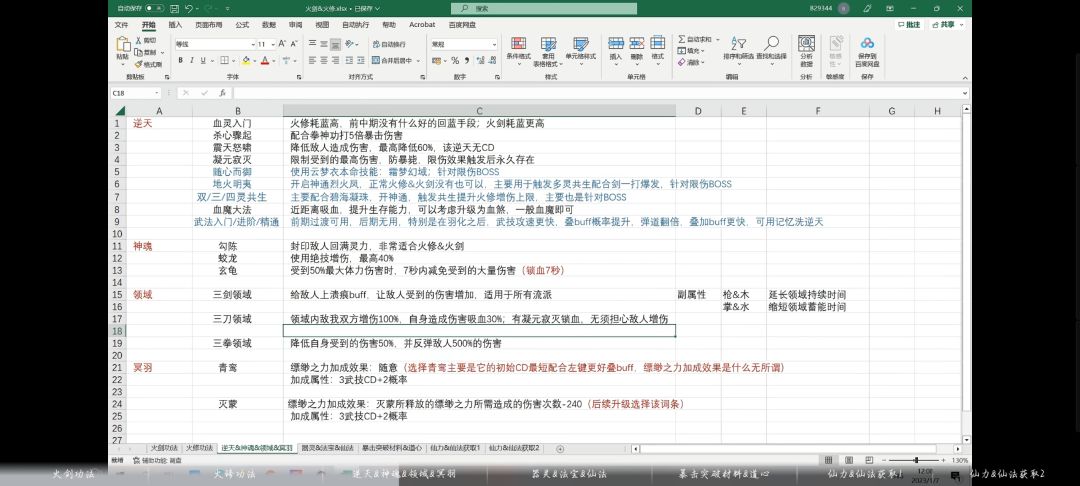Switch to the Insert (插入) ribbon tab
This screenshot has height=486, width=1080.
coord(176,25)
